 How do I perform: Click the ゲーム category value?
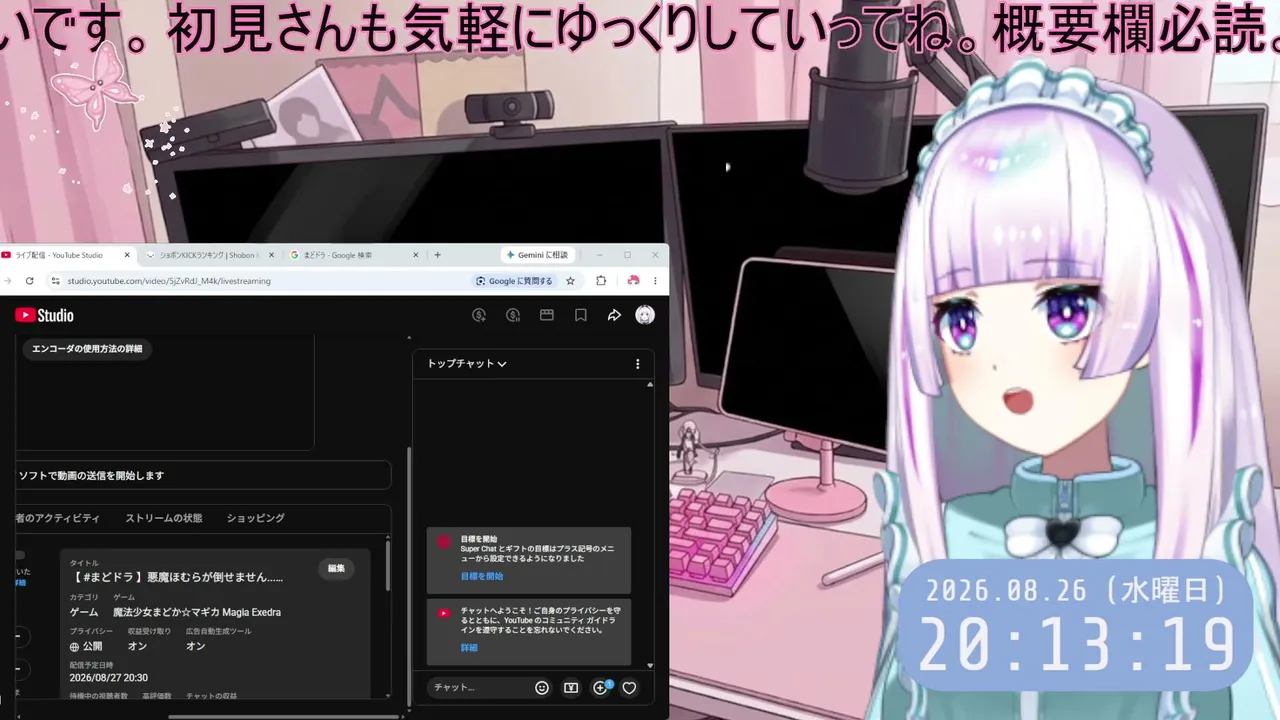coord(84,612)
